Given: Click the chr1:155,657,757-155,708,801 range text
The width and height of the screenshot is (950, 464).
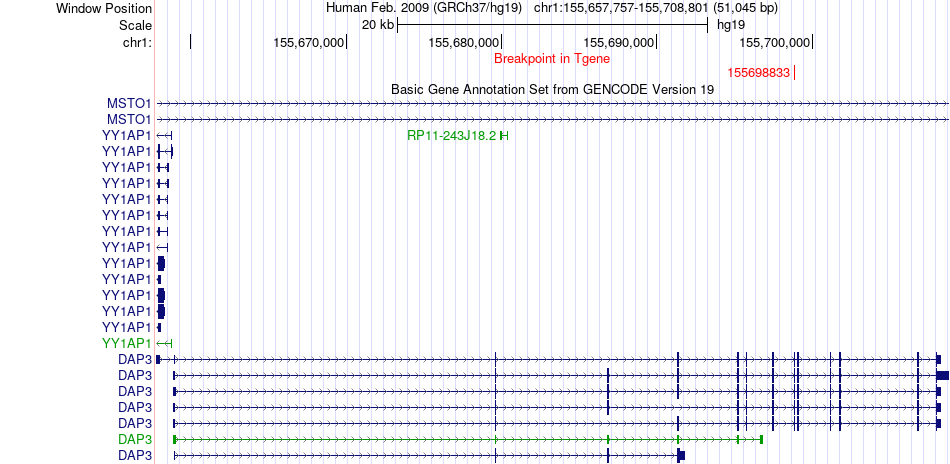Looking at the screenshot, I should tap(621, 8).
